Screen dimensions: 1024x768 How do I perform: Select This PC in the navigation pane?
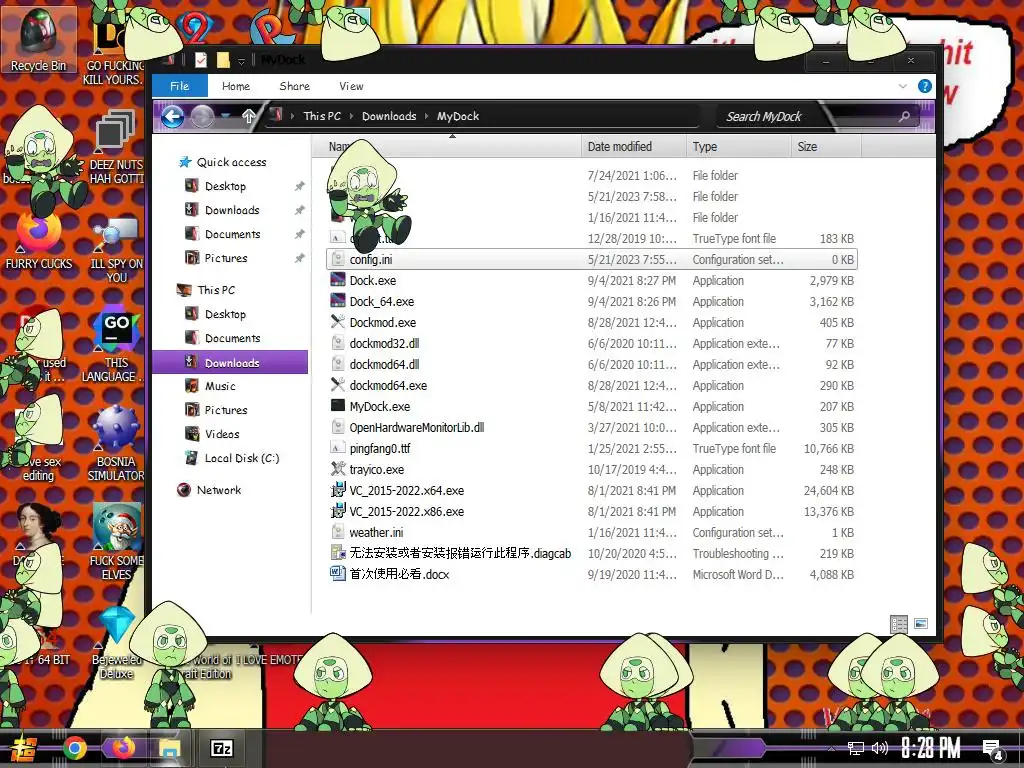[x=216, y=290]
